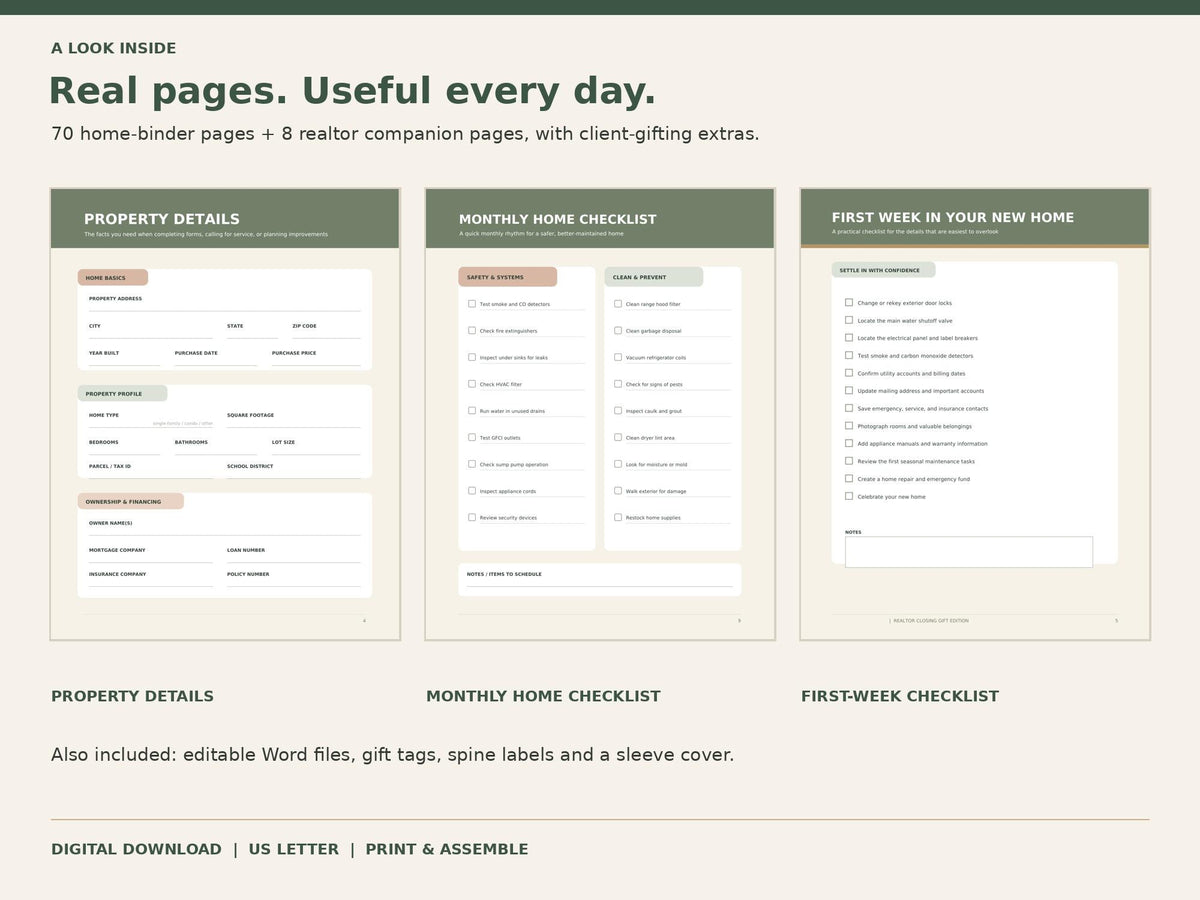
Task: Tick the 'Check HVAC filter' checkbox
Action: tap(472, 384)
